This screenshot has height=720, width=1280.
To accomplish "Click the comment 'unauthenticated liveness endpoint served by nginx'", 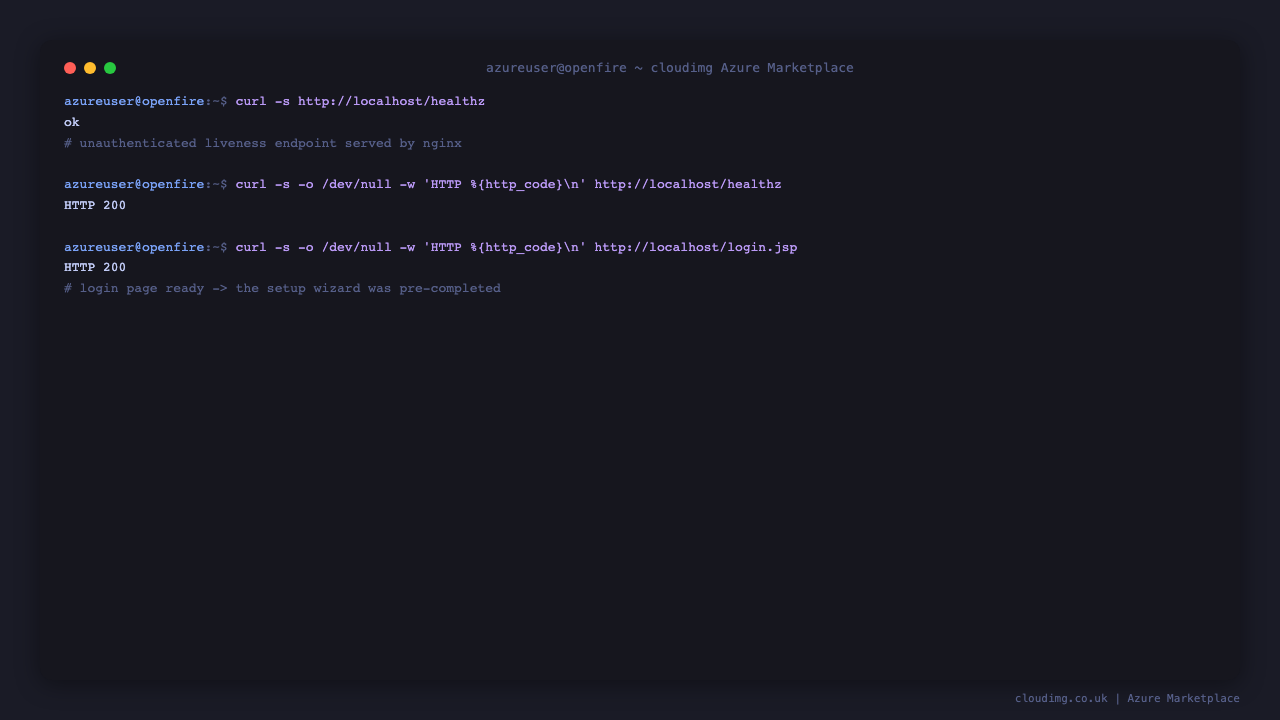I will coord(263,144).
